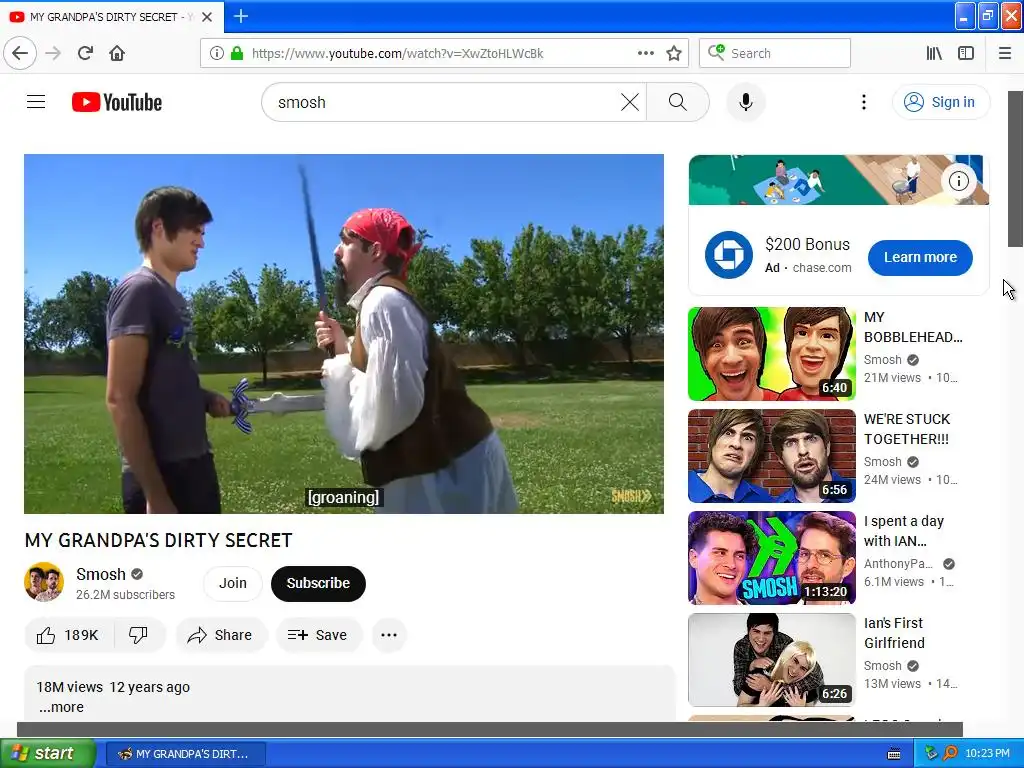
Task: Close the MY GRANDPA'S DIRTY SECRET tab
Action: coord(207,17)
